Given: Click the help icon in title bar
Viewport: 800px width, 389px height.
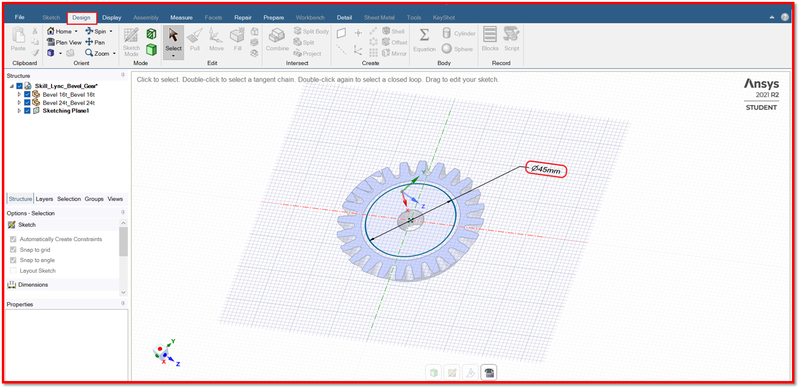Looking at the screenshot, I should pos(785,17).
